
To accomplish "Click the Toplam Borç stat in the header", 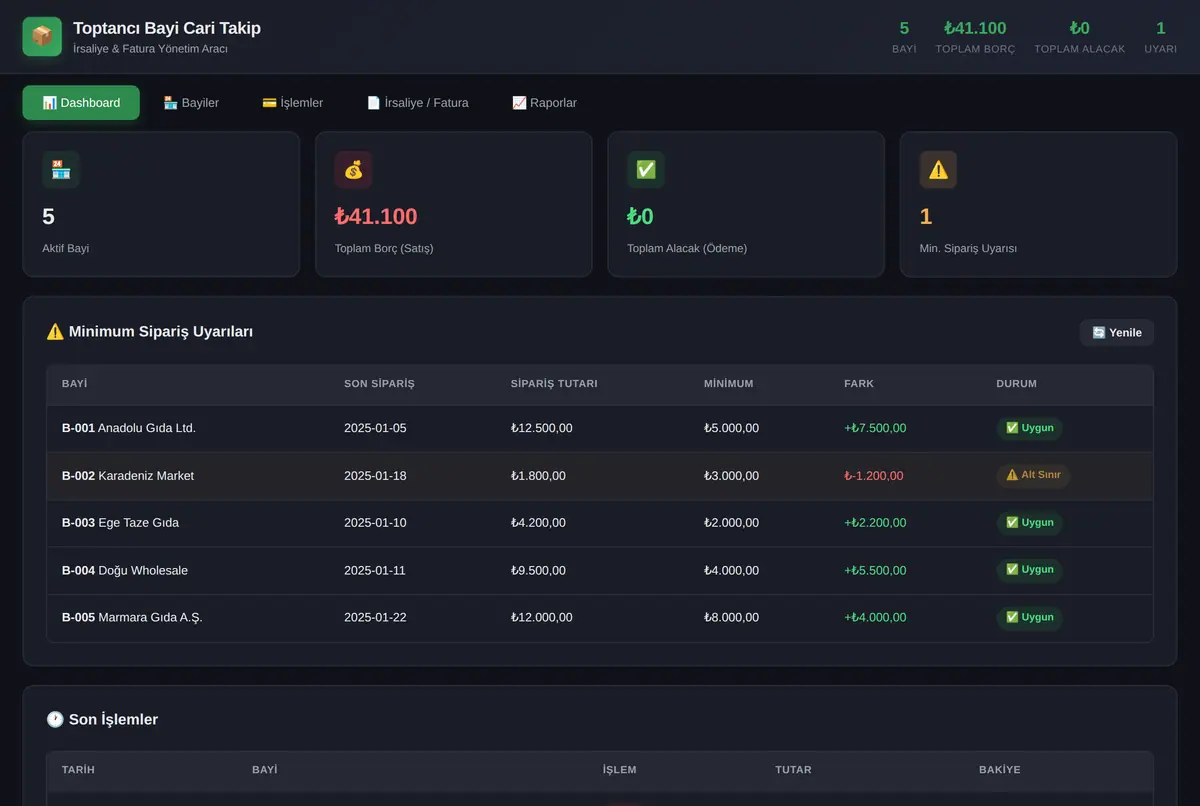I will [975, 37].
